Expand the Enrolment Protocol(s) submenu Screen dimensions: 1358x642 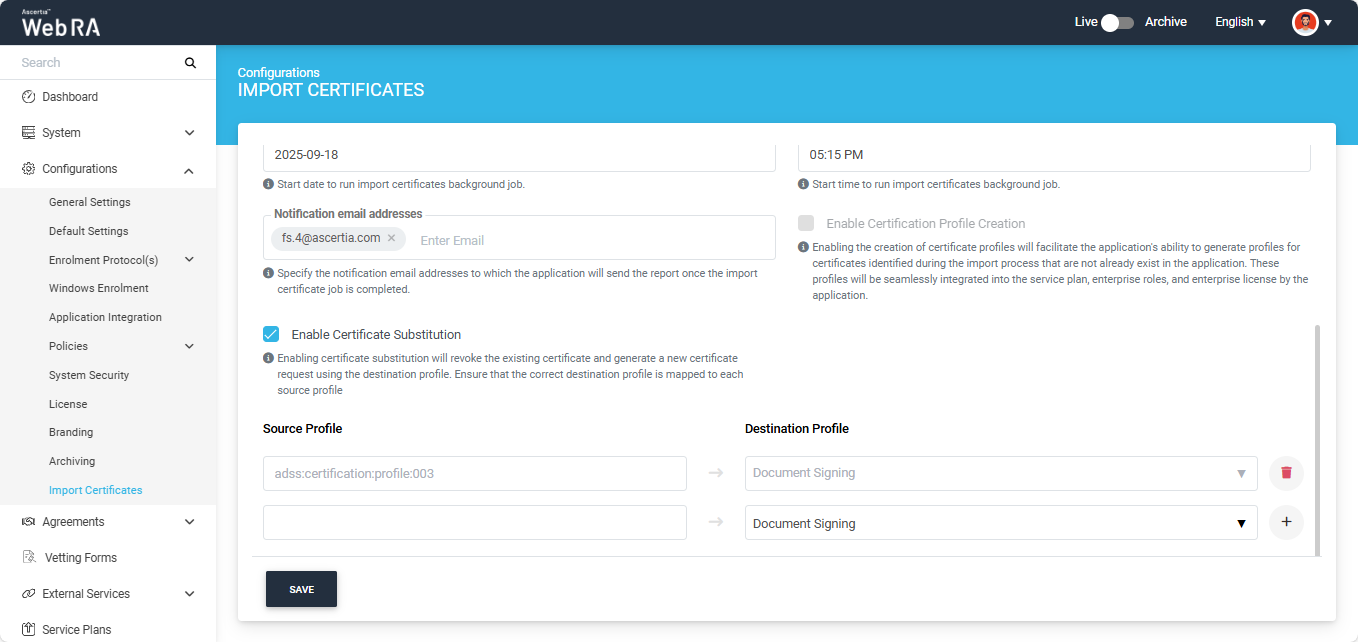click(x=189, y=260)
